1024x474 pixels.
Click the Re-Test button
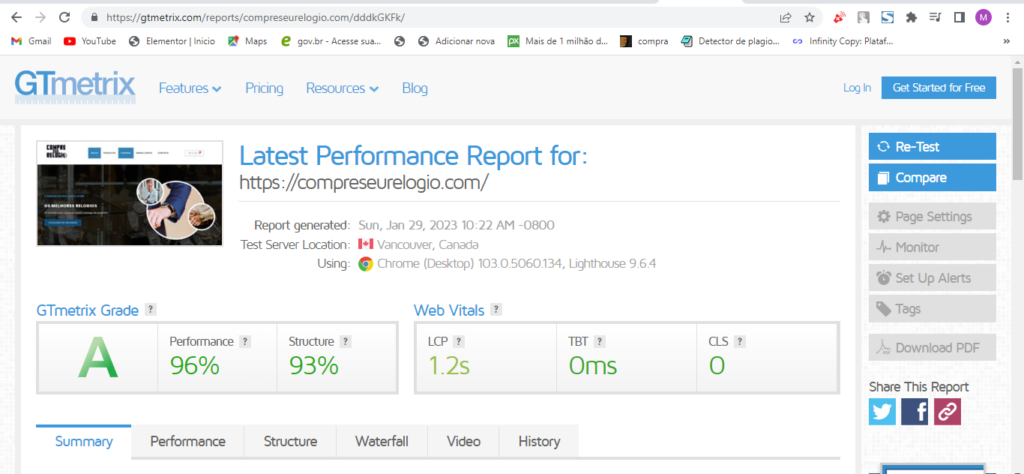932,146
